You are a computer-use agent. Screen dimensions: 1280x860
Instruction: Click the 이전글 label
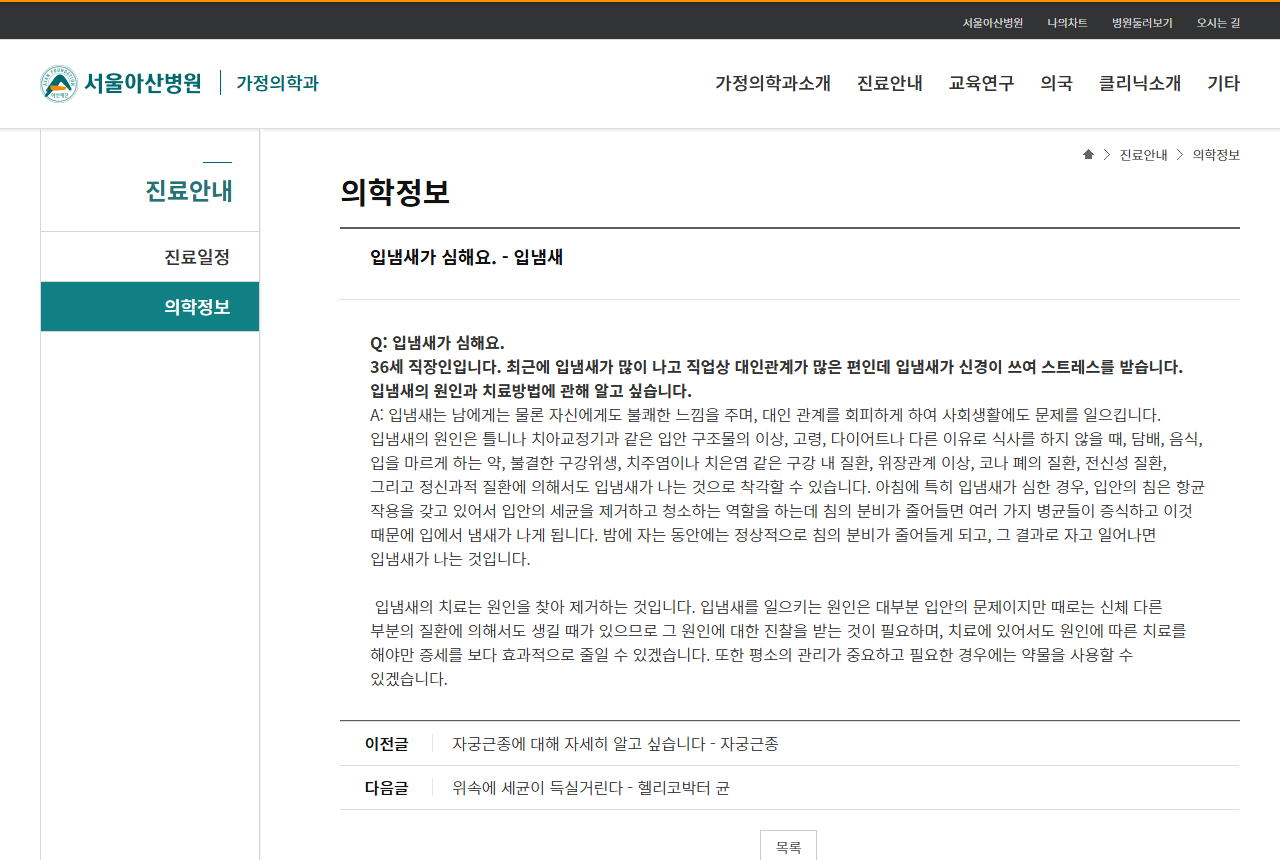tap(387, 744)
